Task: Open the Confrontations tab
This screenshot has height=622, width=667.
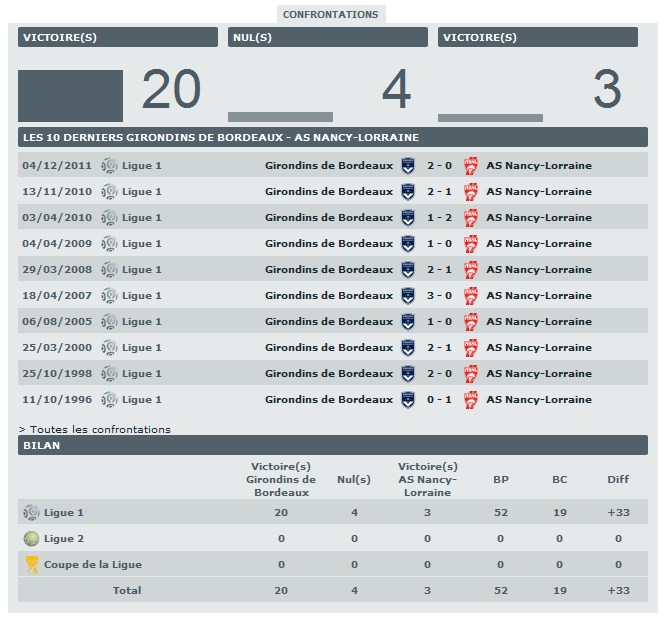Action: click(330, 15)
